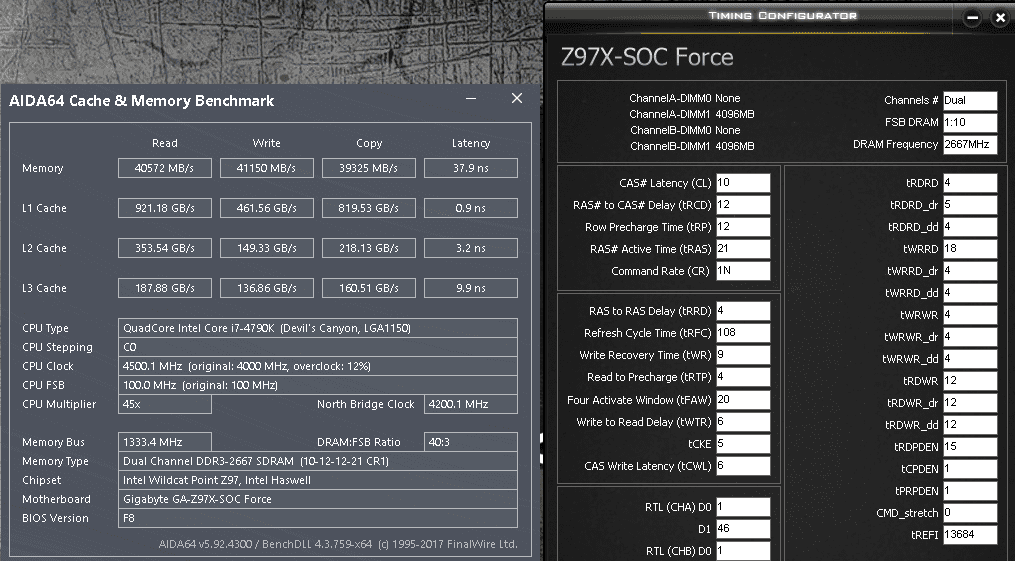Click the tRDRD value field
The image size is (1015, 561).
click(x=970, y=182)
